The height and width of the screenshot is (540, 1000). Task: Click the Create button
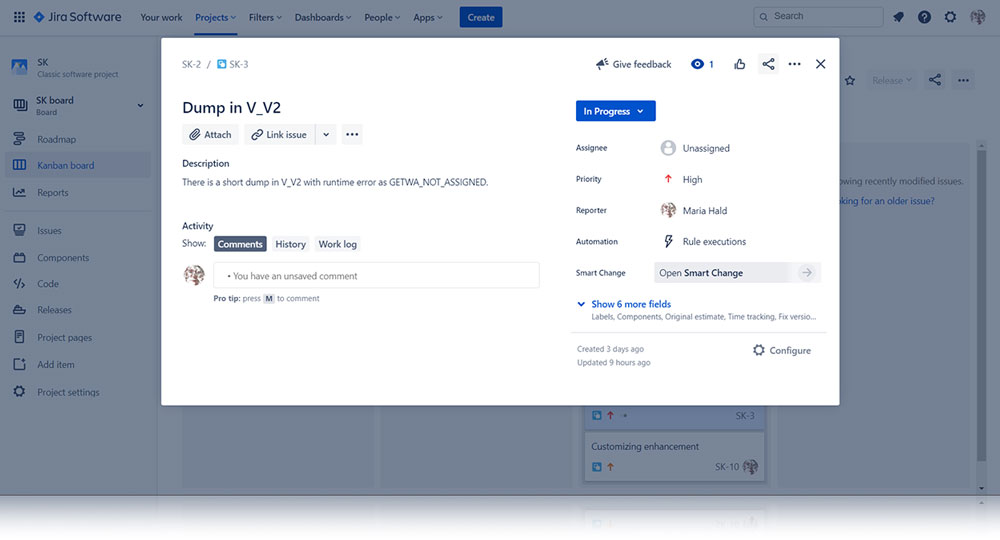tap(481, 17)
